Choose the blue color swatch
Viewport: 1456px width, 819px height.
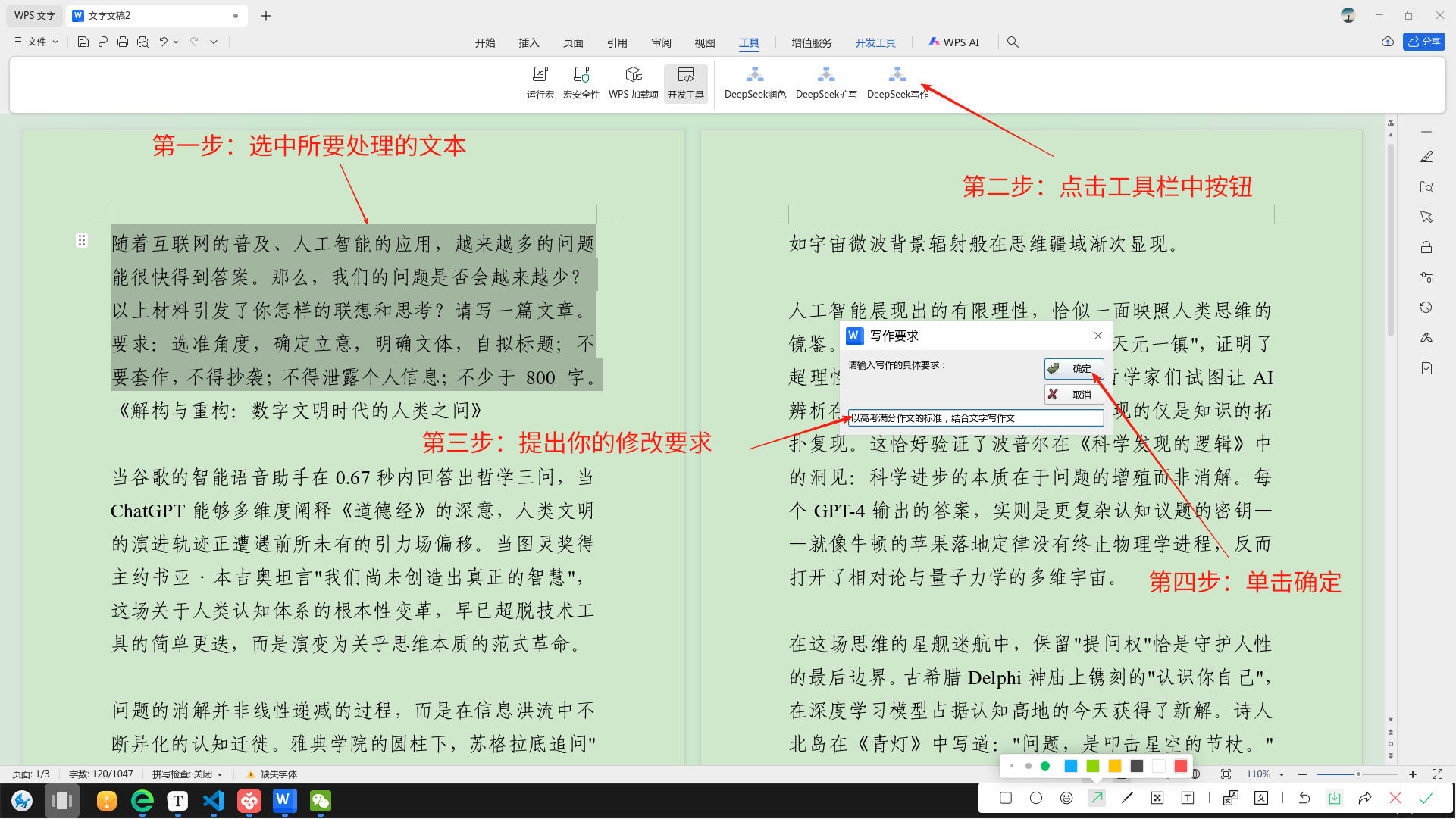(1071, 767)
